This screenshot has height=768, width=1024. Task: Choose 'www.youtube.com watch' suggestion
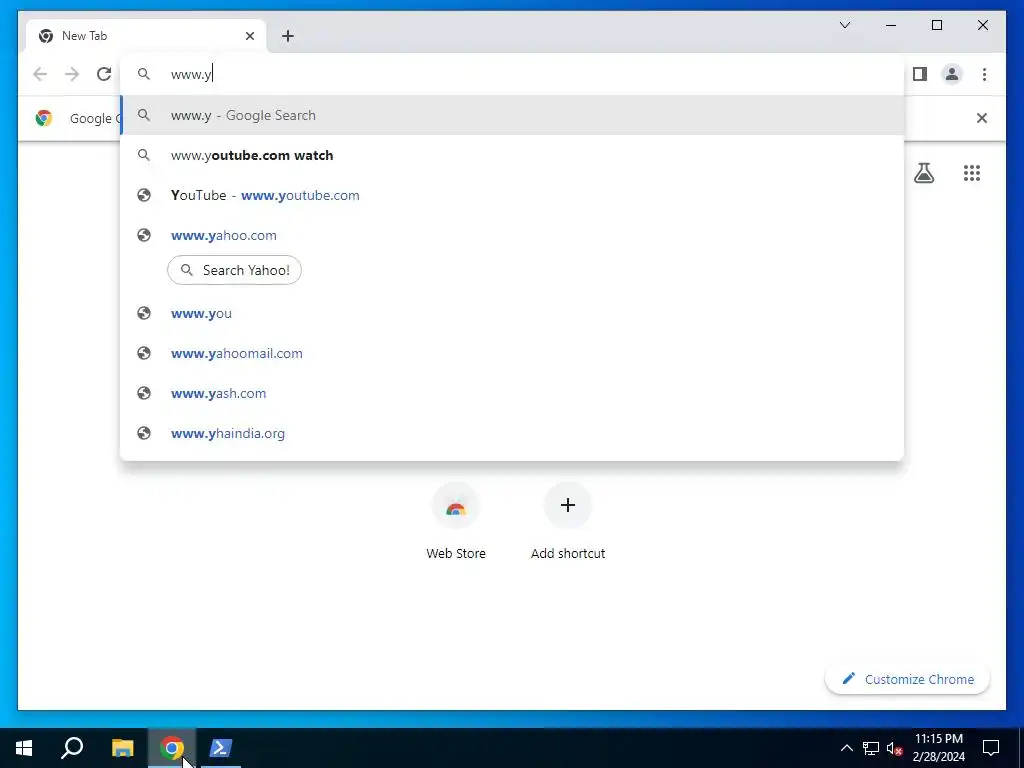coord(513,155)
